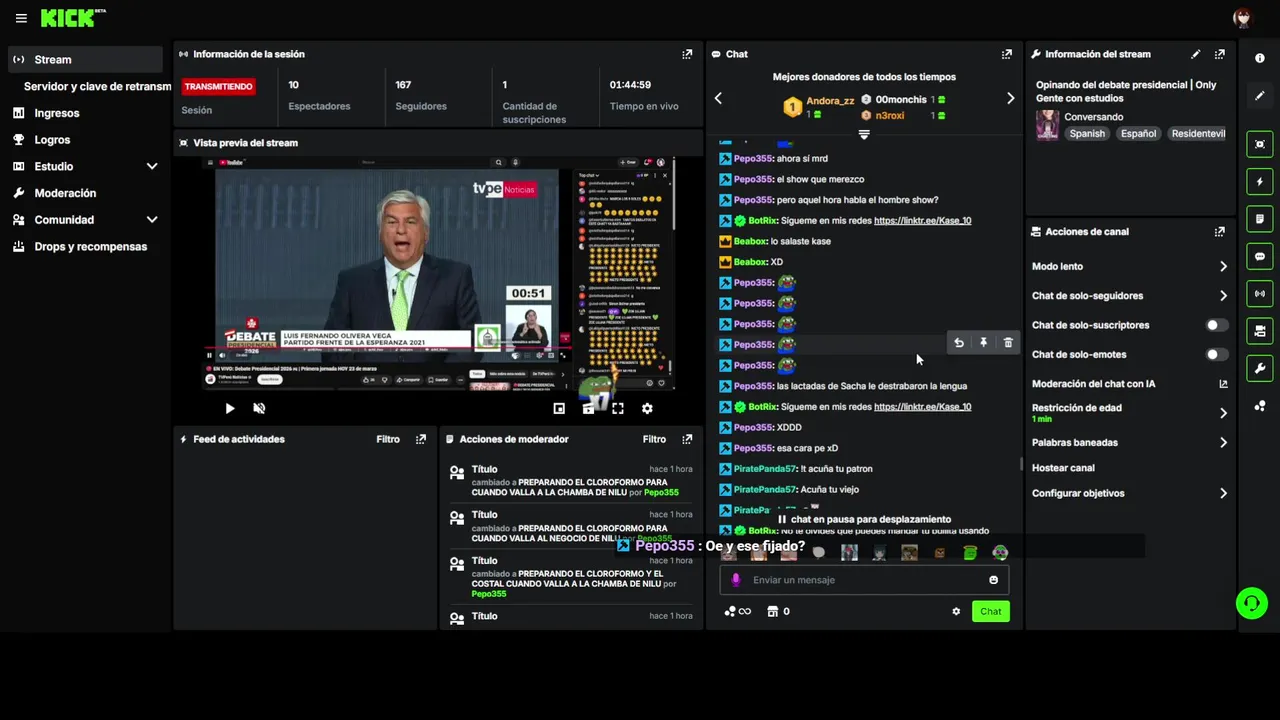Open chat settings gear beside Chat button
1280x720 pixels.
click(956, 611)
